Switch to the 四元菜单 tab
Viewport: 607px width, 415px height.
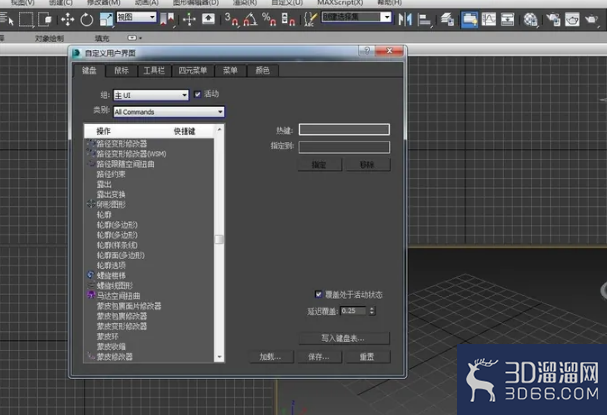(193, 70)
